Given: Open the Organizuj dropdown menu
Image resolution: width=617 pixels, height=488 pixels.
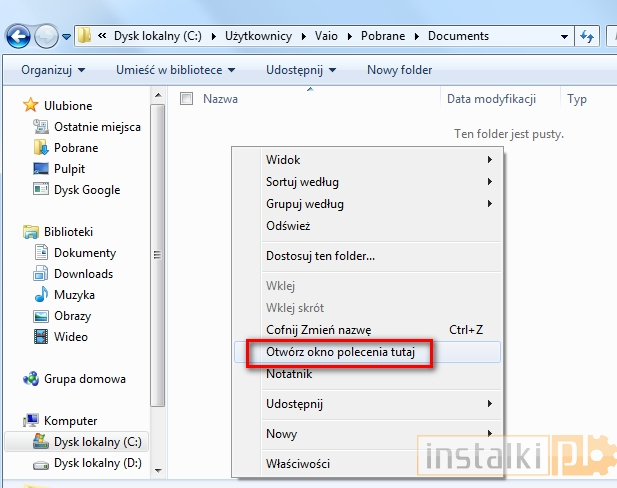Looking at the screenshot, I should pos(53,70).
